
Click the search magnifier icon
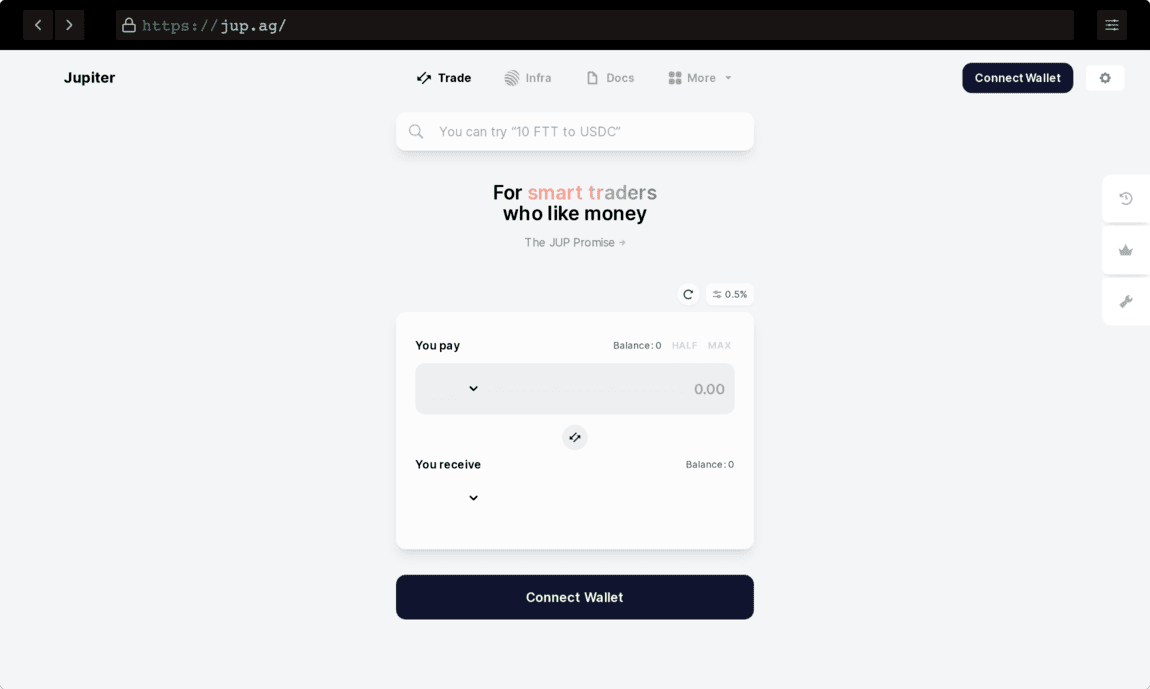[416, 131]
